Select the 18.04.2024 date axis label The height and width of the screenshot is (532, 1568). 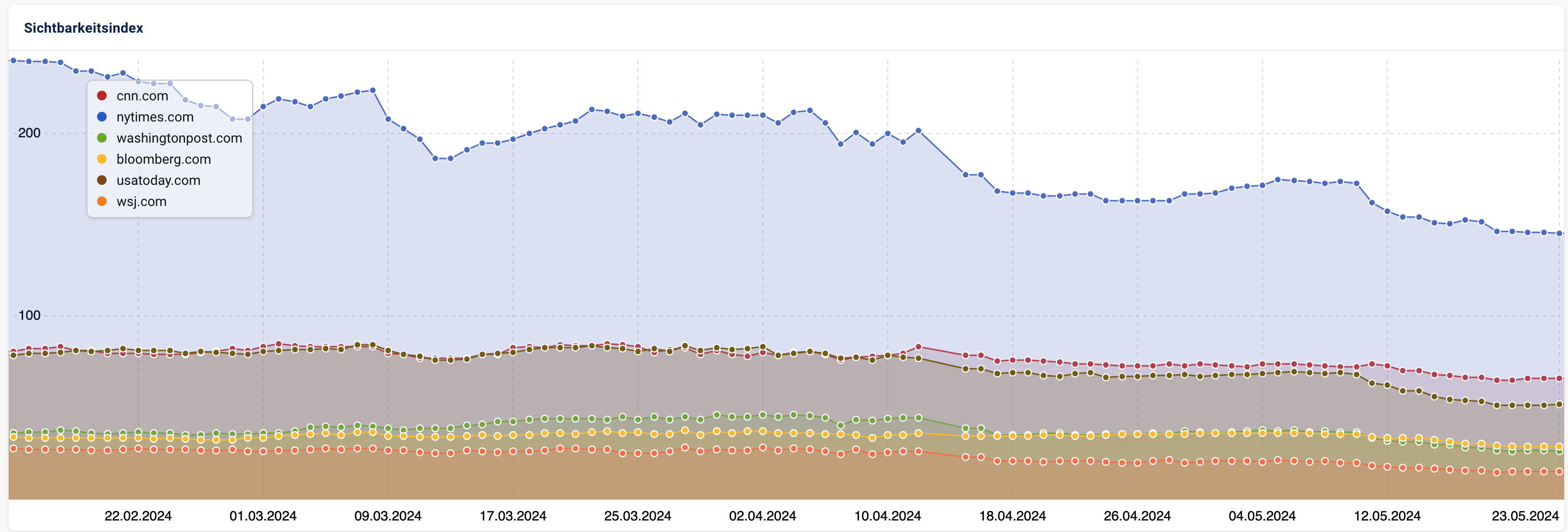1012,516
